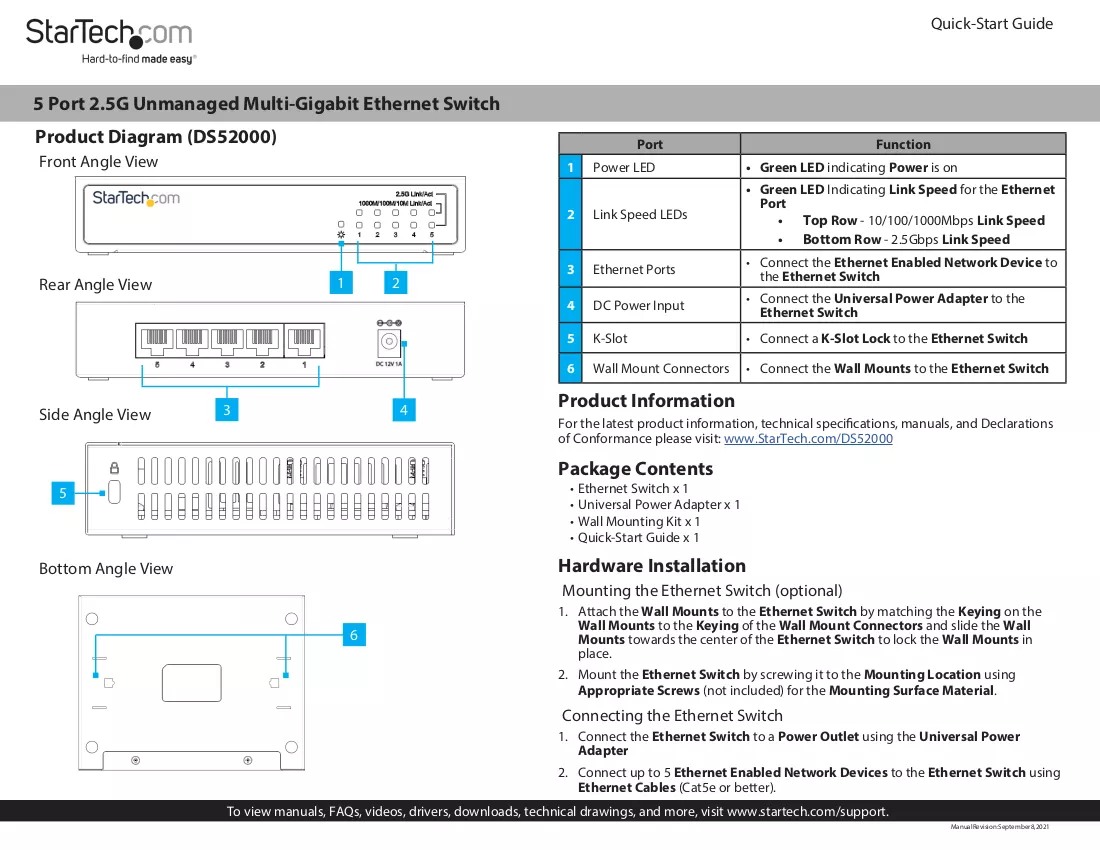Click the Wall Mount Connectors row
The width and height of the screenshot is (1100, 850).
click(x=812, y=368)
